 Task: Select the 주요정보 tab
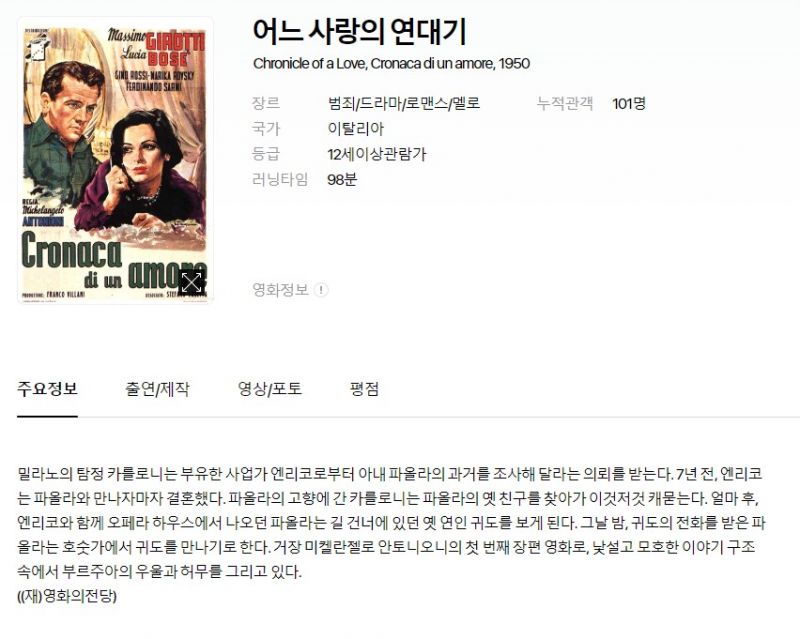pyautogui.click(x=47, y=389)
